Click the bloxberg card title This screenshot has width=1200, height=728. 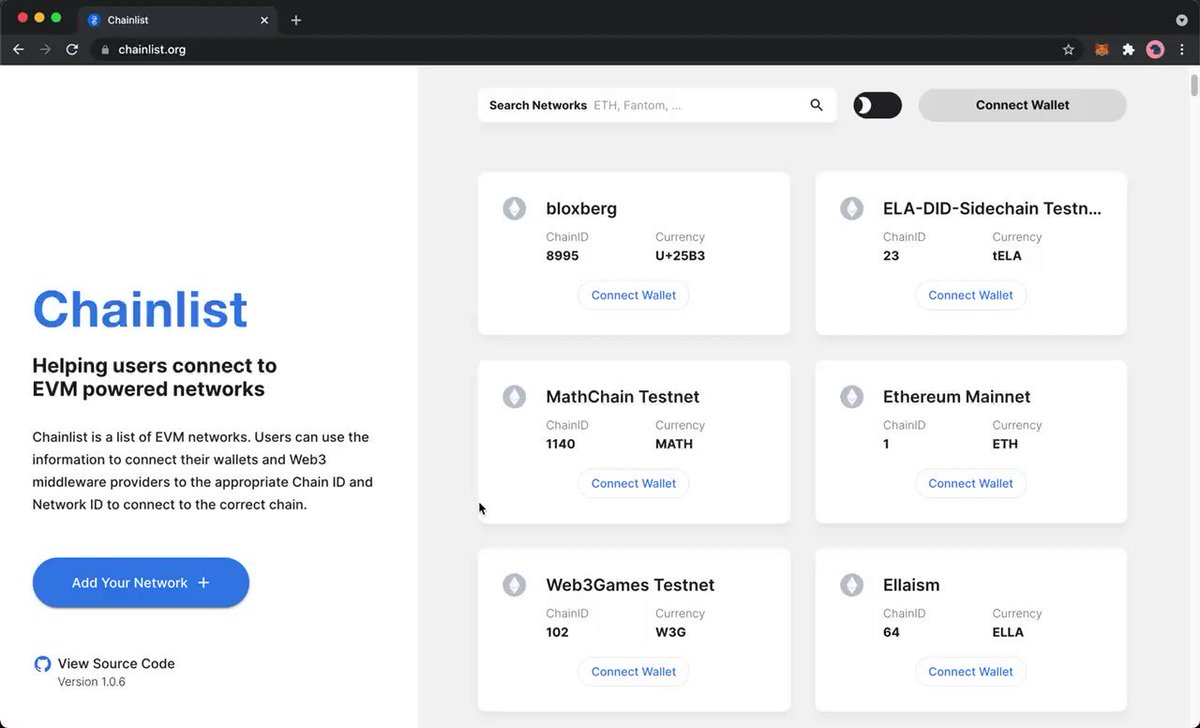pos(581,209)
